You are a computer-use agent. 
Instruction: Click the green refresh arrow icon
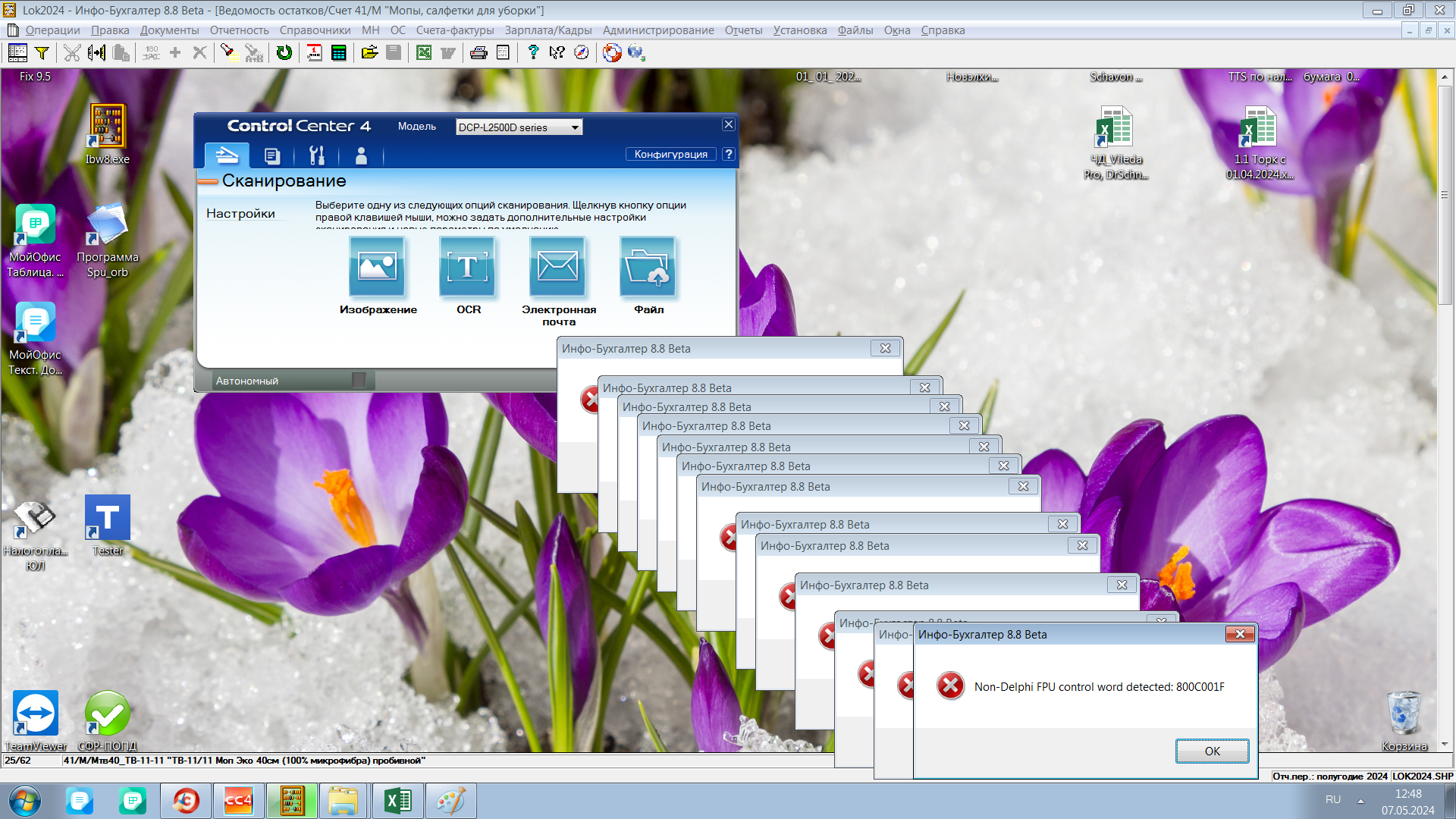coord(284,52)
